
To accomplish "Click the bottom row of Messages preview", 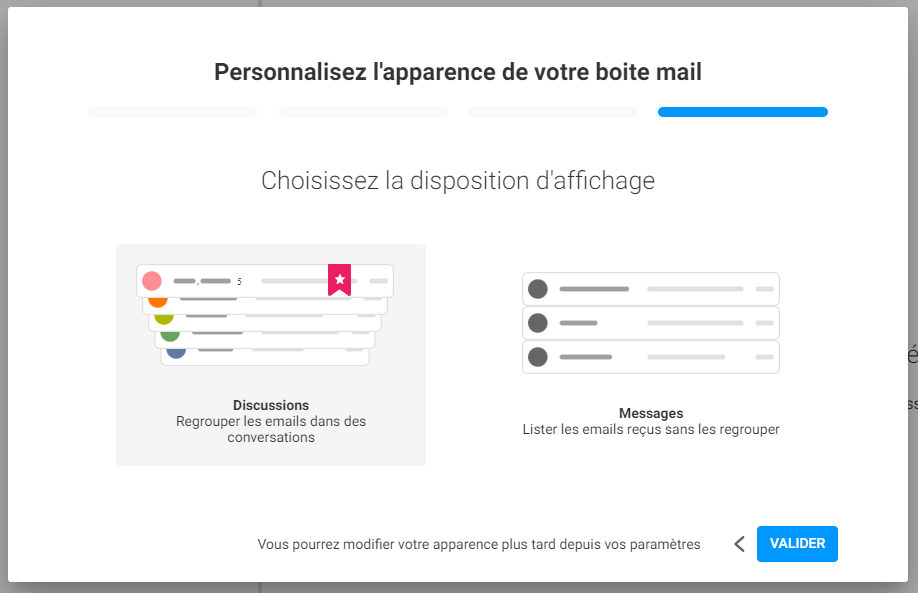I will (650, 357).
